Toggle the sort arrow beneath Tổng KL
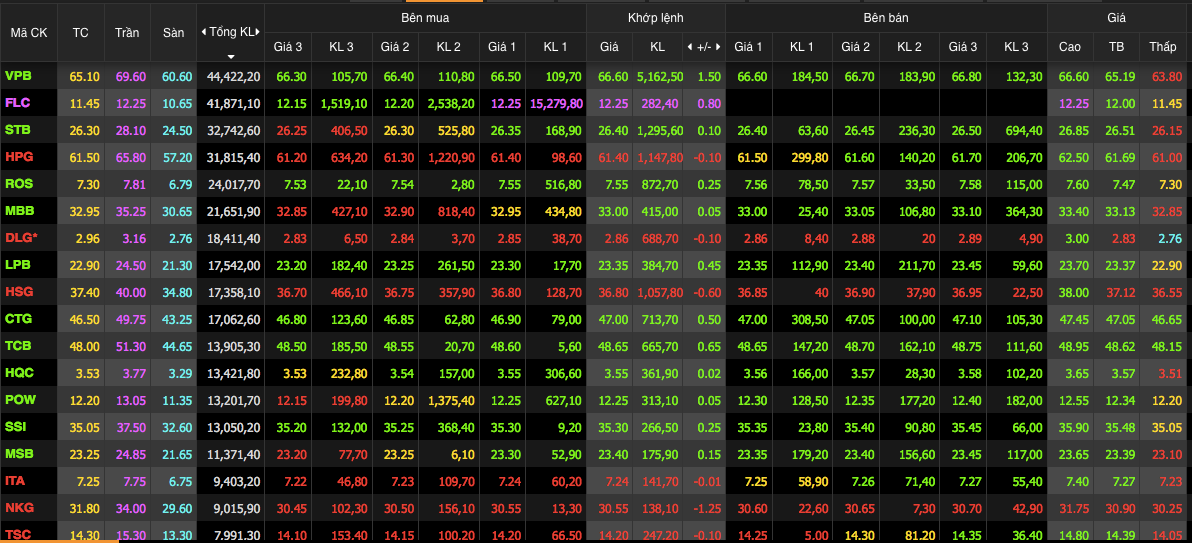Viewport: 1192px width, 543px height. 231,57
